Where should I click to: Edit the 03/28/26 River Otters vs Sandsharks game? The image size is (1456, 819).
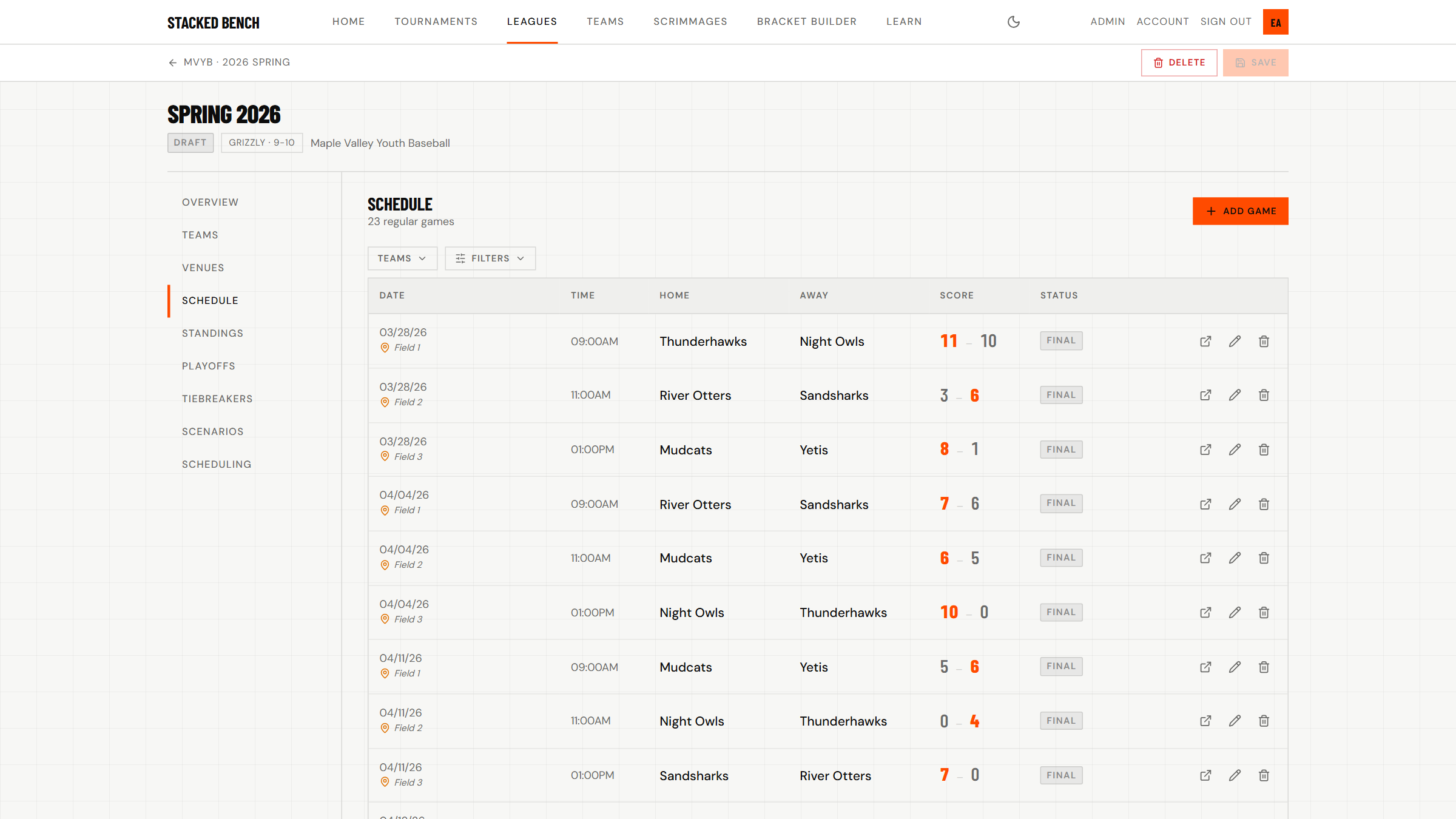coord(1235,395)
